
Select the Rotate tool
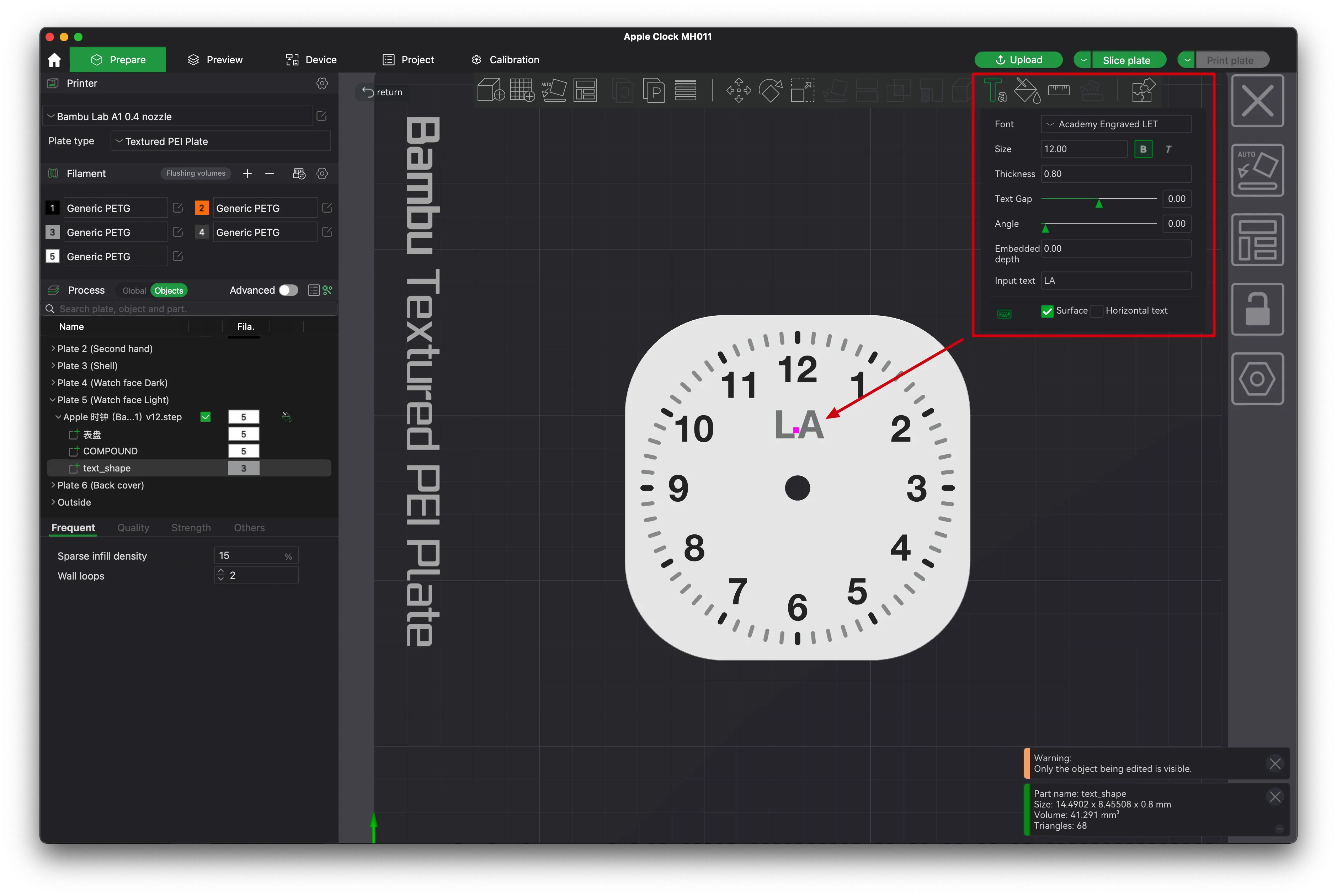pos(770,90)
